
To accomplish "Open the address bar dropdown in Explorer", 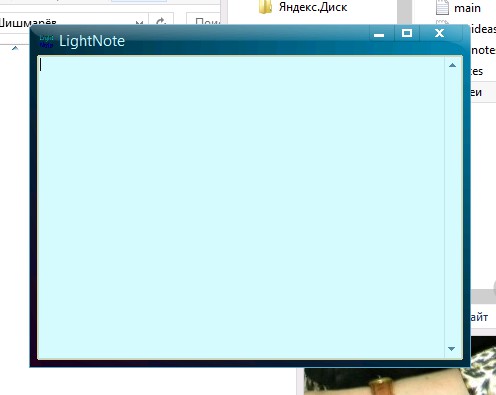I will coord(139,22).
